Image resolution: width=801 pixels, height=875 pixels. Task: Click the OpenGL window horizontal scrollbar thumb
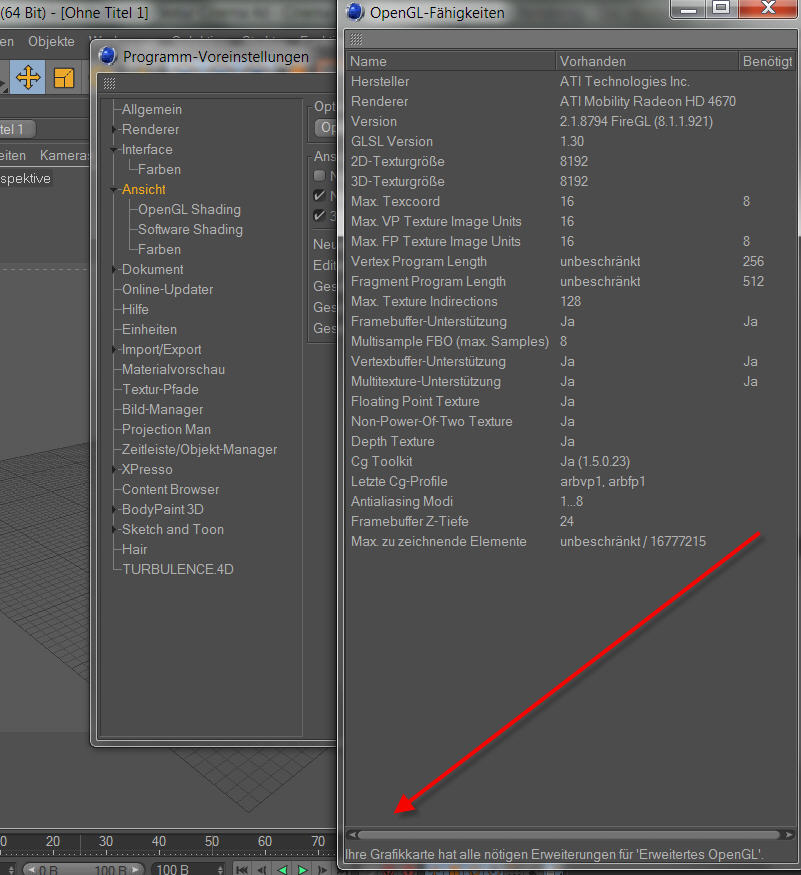coord(569,835)
